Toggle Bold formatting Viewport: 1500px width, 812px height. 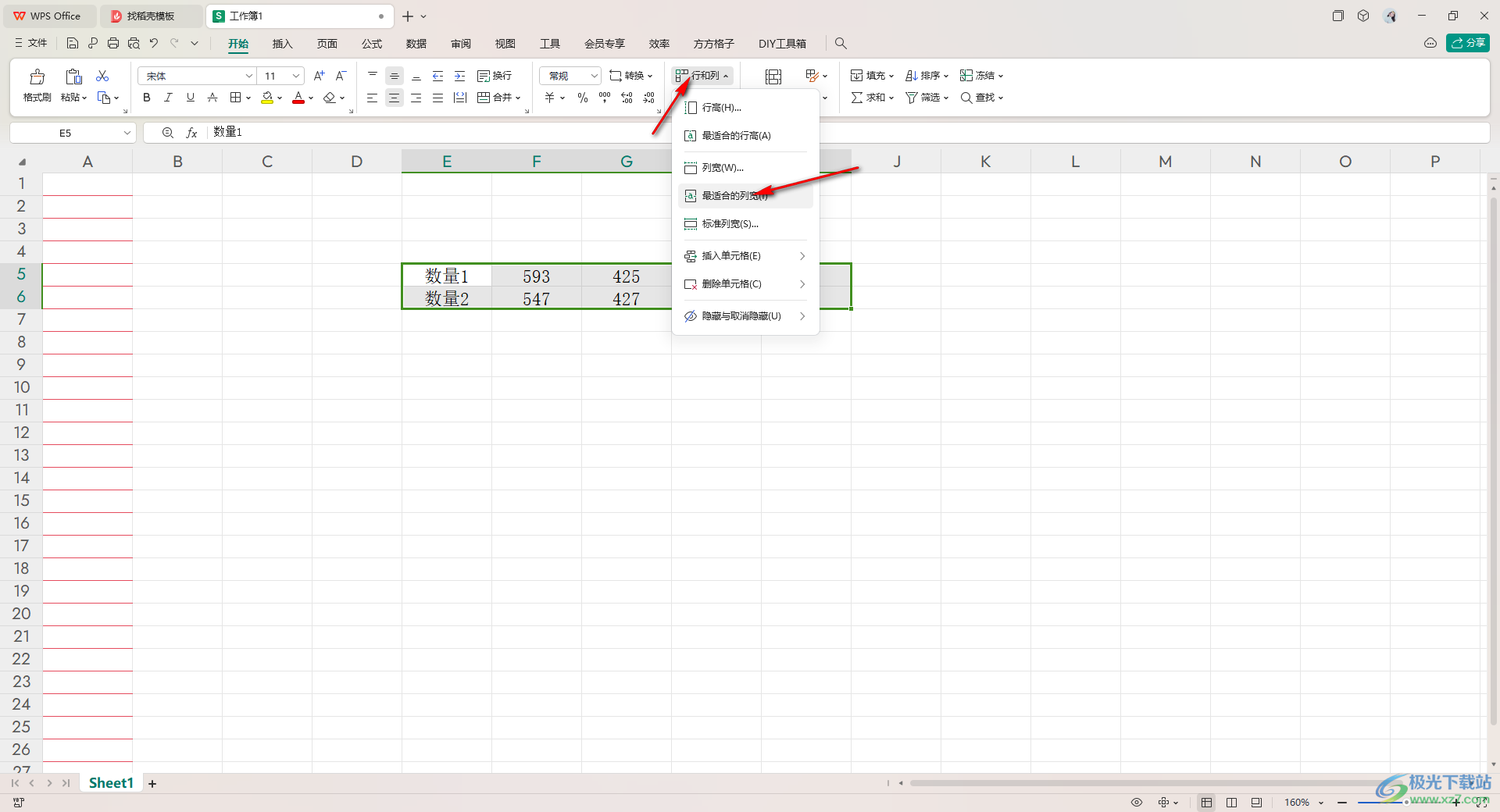146,98
